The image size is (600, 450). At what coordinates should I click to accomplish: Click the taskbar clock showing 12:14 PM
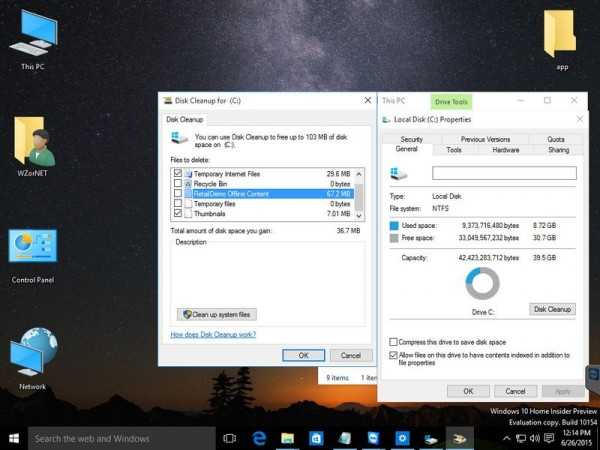[576, 438]
